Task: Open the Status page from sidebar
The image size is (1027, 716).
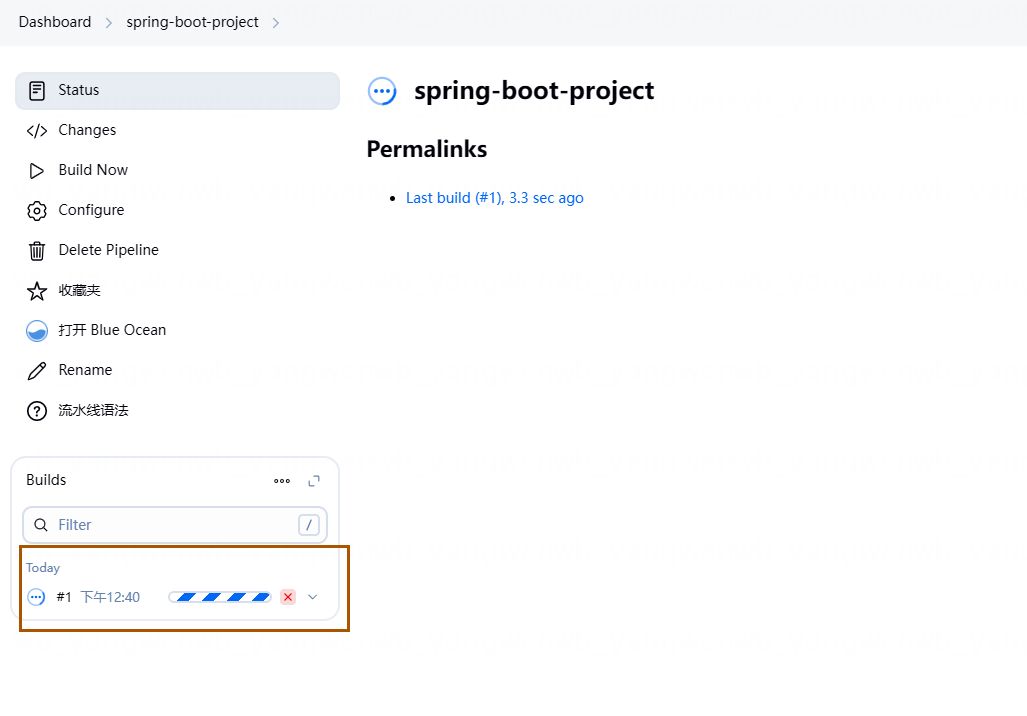Action: [x=177, y=90]
